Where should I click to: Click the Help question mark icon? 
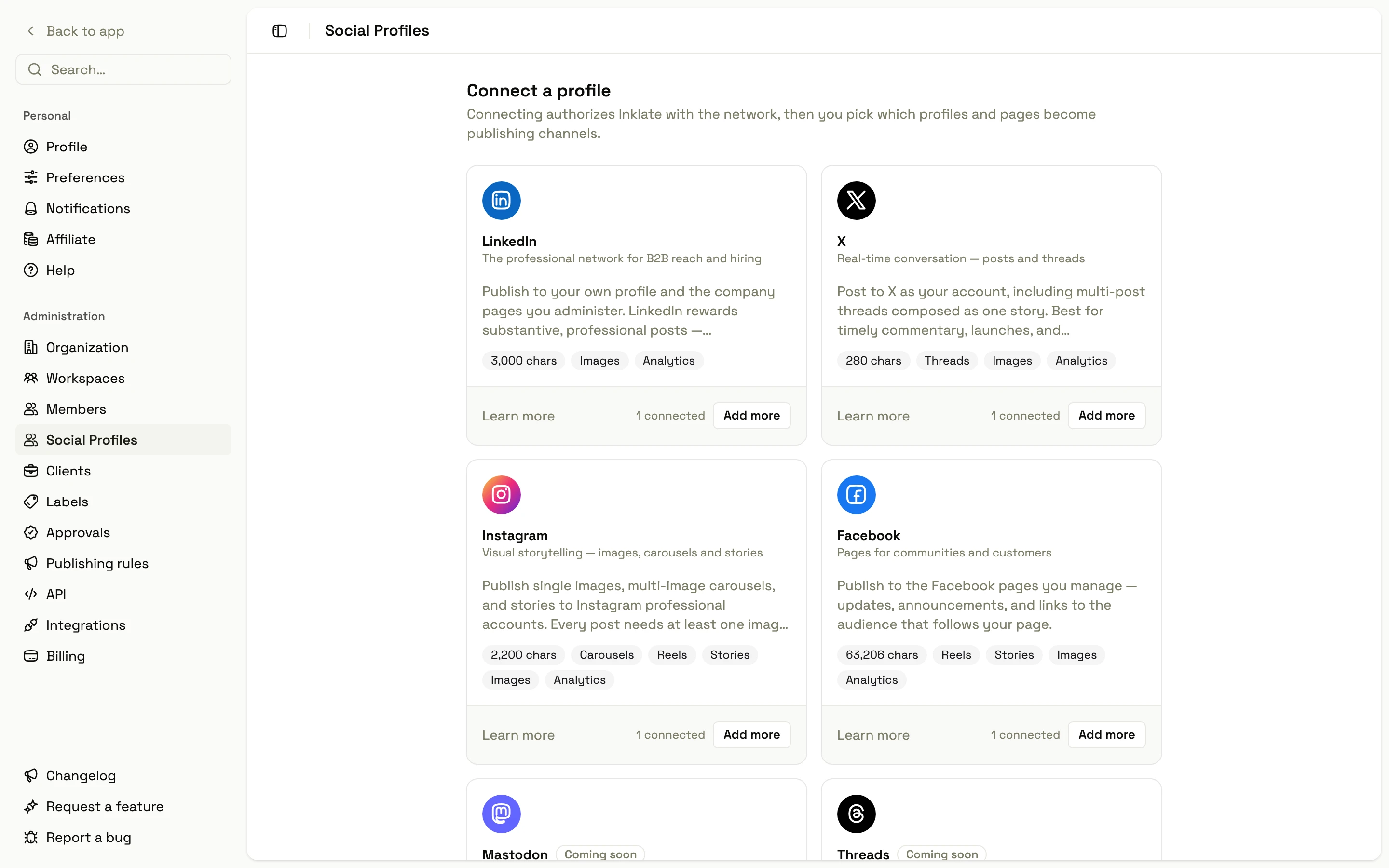pos(31,271)
